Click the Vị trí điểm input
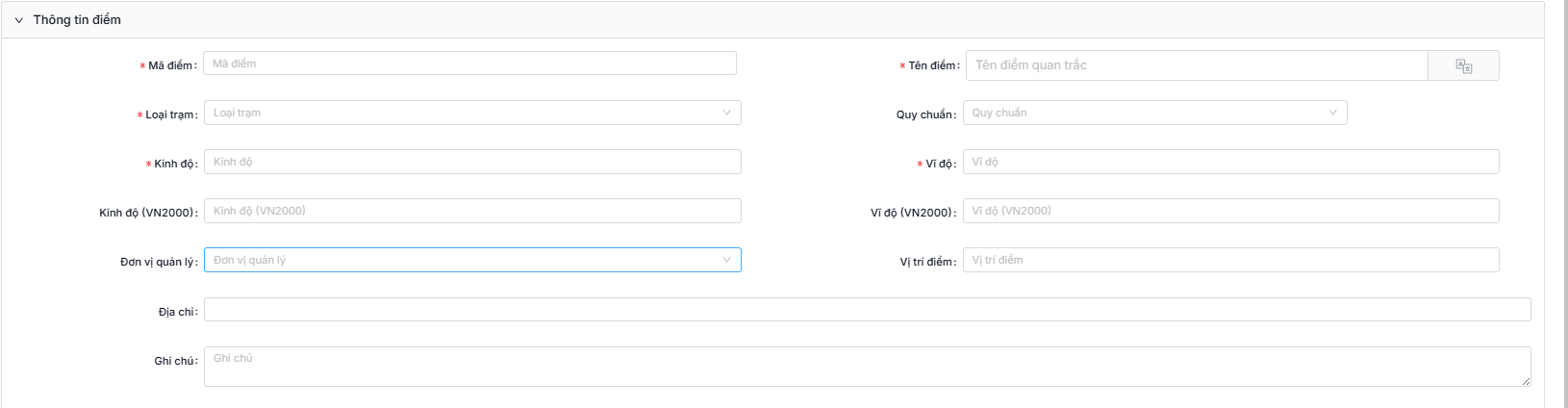Image resolution: width=1568 pixels, height=408 pixels. click(1230, 260)
